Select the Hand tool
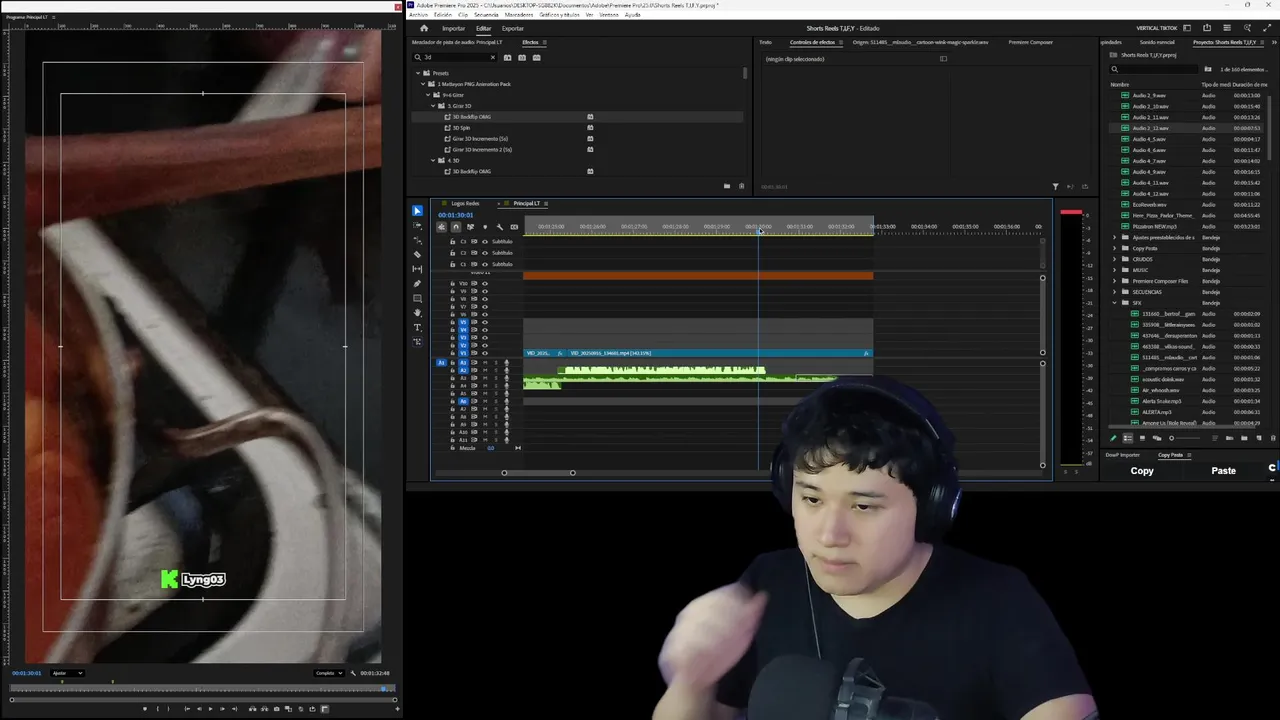Image resolution: width=1280 pixels, height=720 pixels. pos(417,313)
